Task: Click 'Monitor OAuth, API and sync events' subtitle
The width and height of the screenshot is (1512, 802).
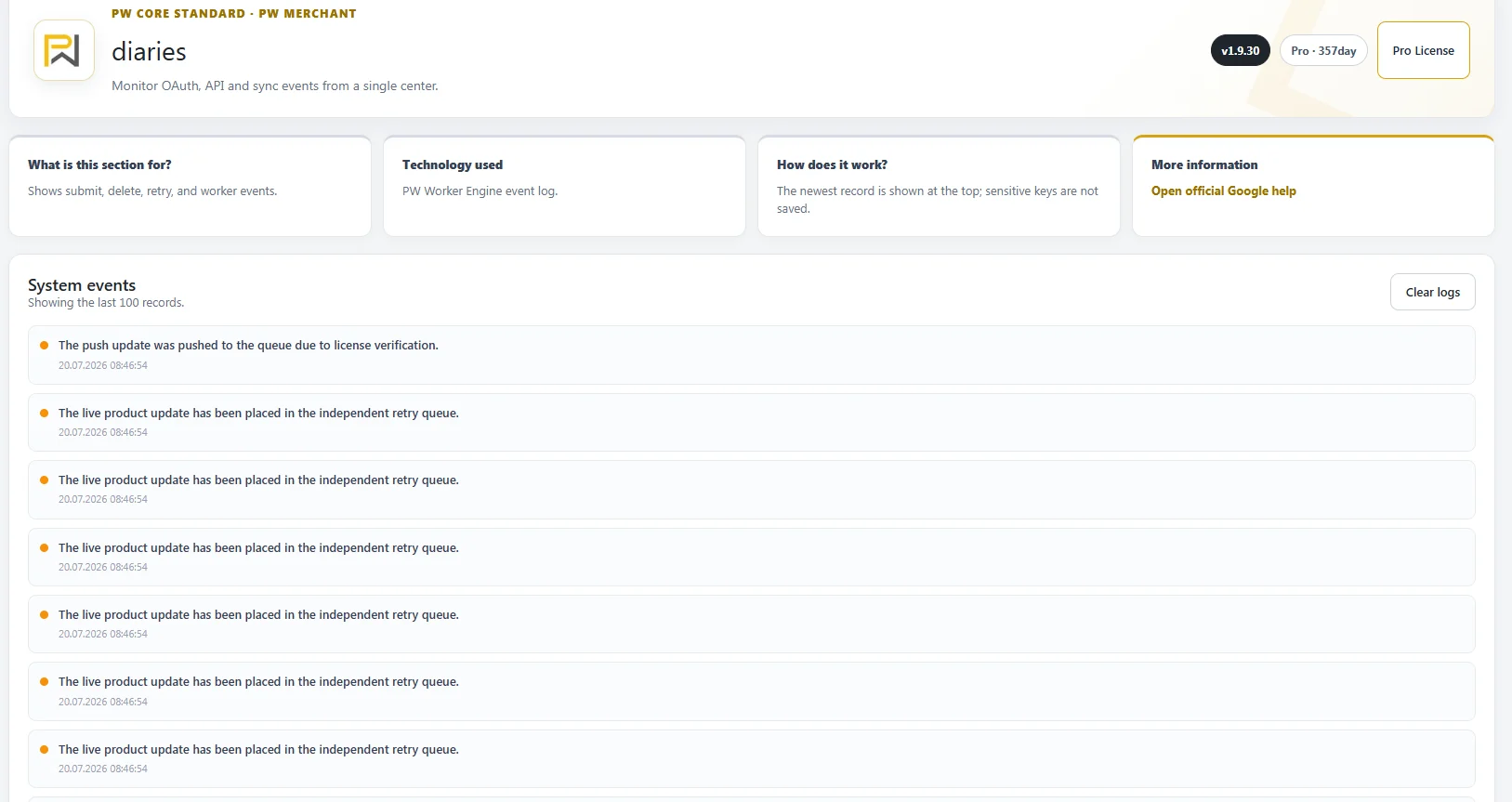Action: click(275, 85)
